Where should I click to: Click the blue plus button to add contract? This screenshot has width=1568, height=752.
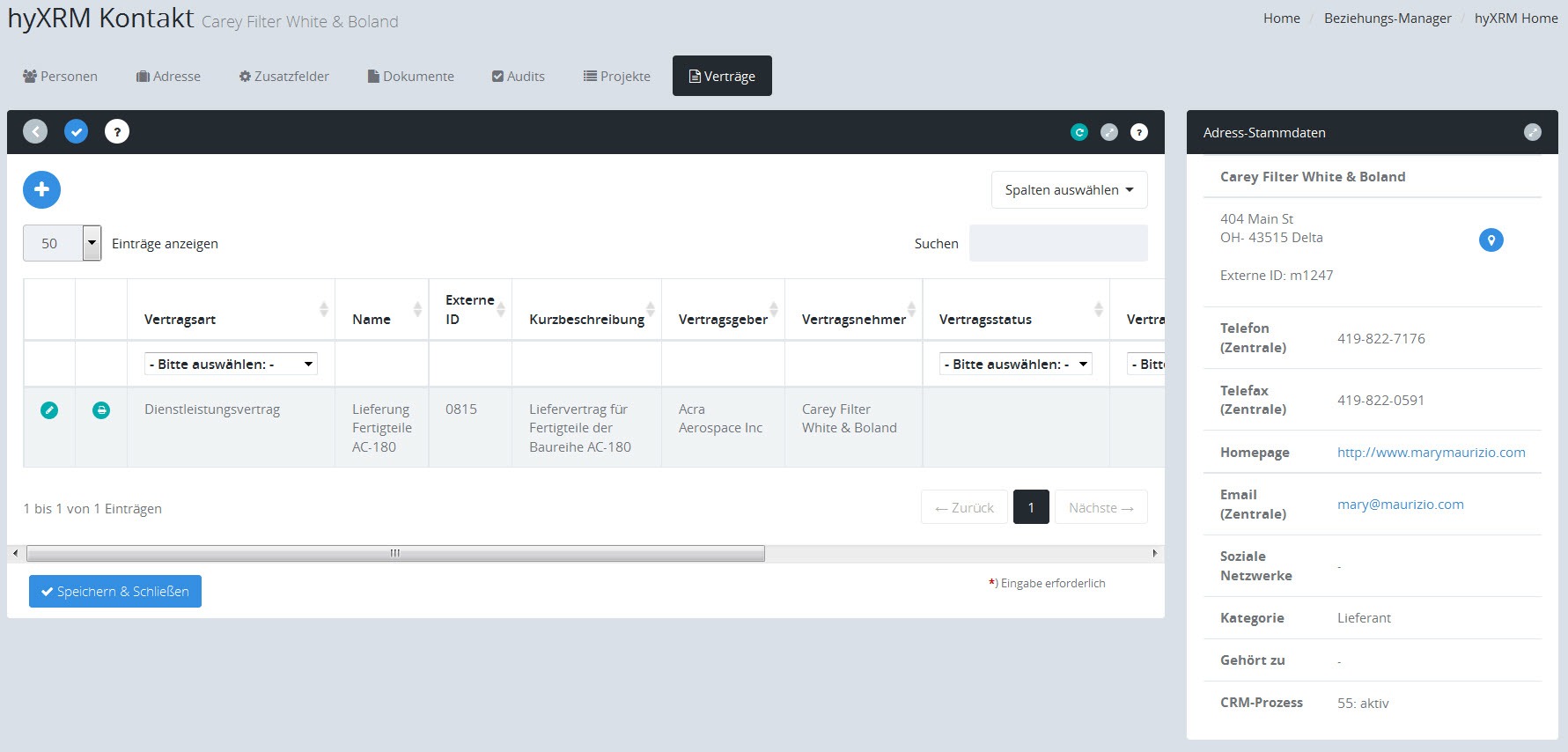pyautogui.click(x=41, y=189)
